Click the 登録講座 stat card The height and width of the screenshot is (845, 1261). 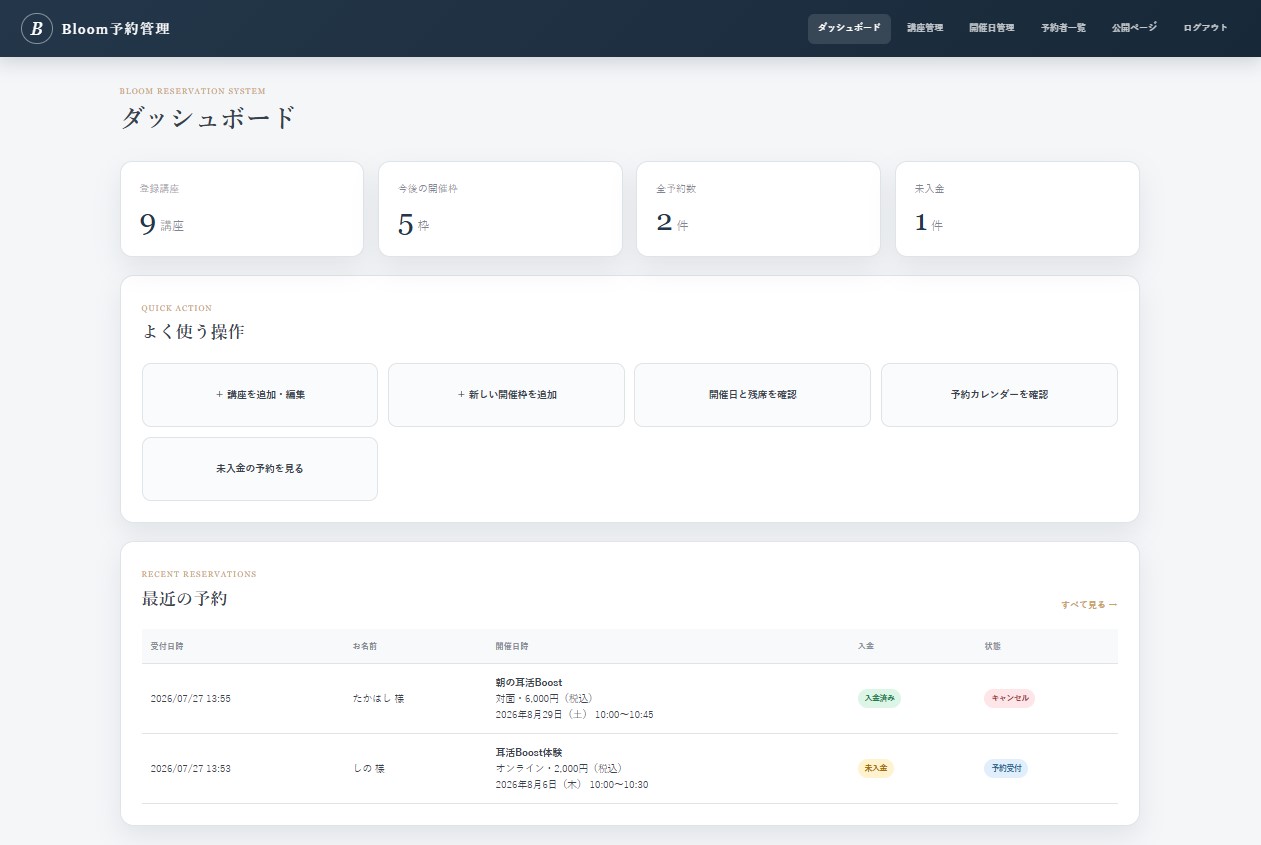(x=242, y=209)
